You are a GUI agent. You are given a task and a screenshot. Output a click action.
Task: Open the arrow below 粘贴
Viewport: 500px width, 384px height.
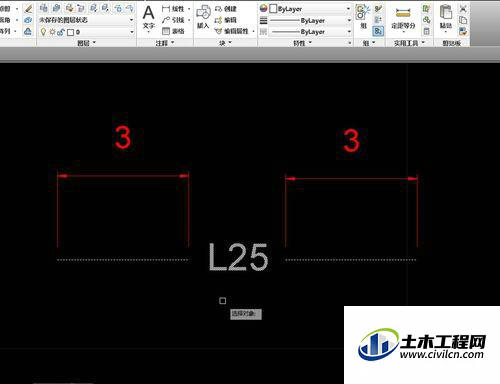click(x=446, y=32)
